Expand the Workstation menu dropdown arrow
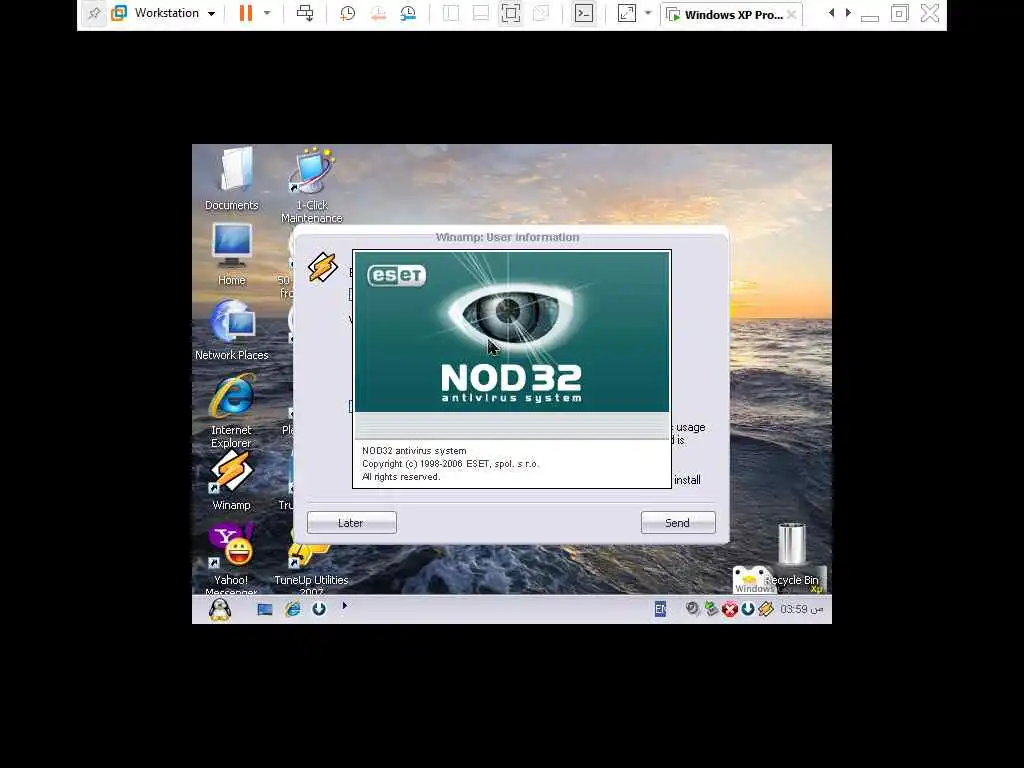This screenshot has height=768, width=1024. click(x=212, y=14)
